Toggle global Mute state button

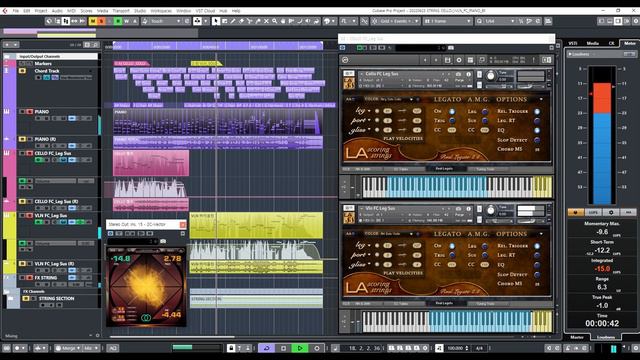tap(93, 21)
